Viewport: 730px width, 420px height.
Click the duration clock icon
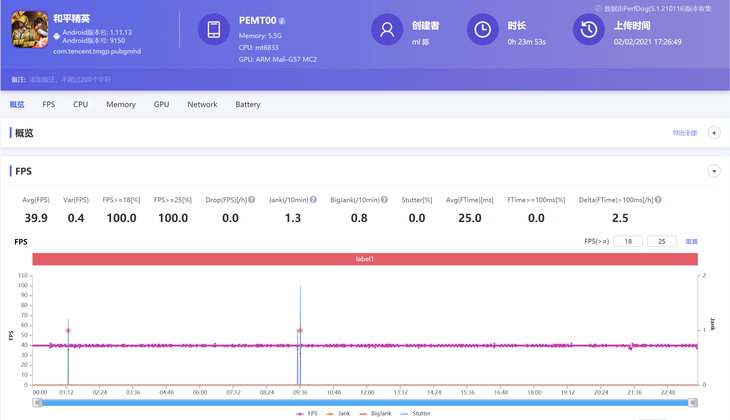[482, 30]
